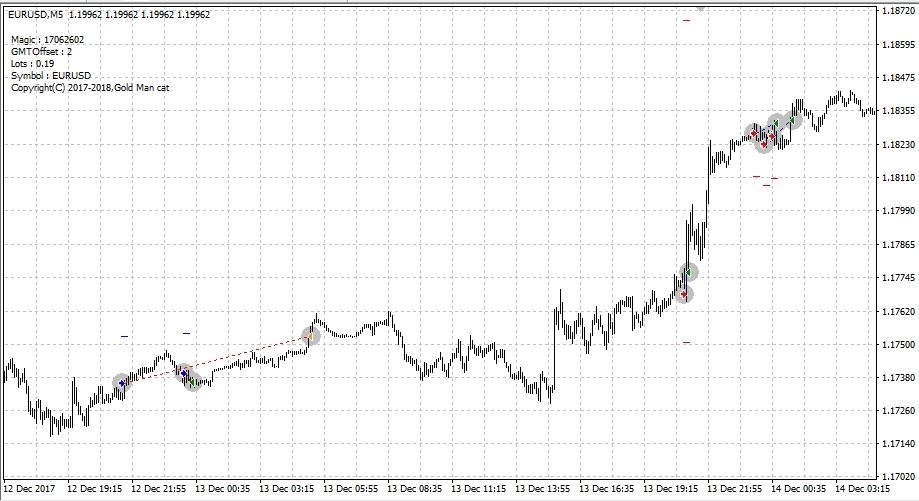Click price label 1.17380 on the axis

[x=898, y=378]
